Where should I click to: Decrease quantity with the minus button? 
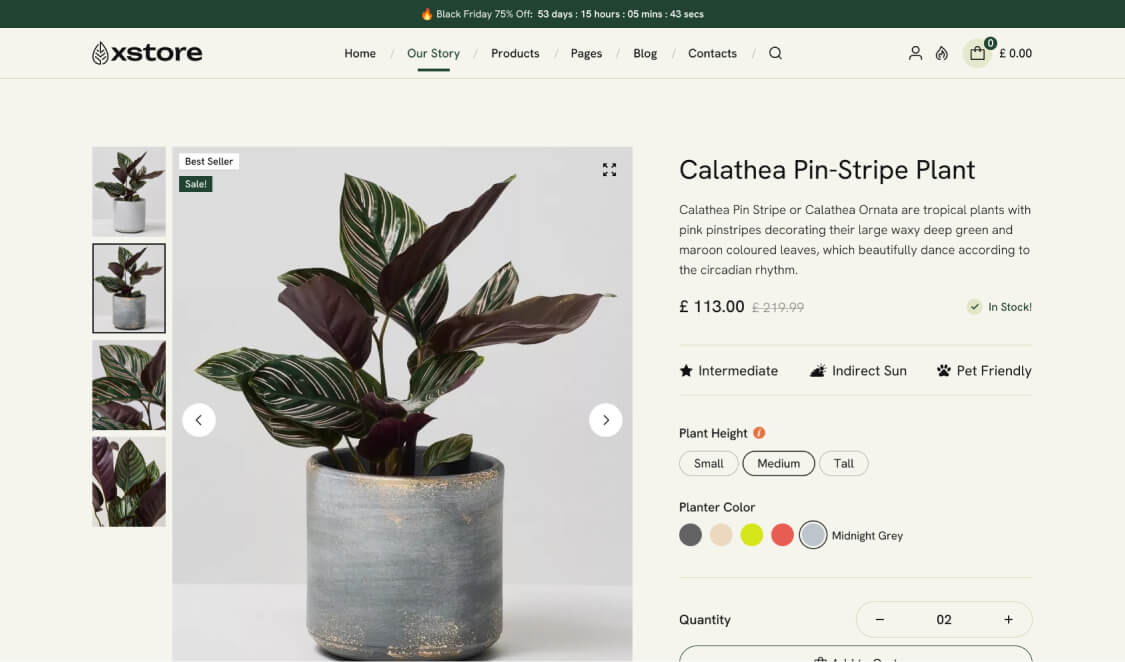(x=880, y=620)
